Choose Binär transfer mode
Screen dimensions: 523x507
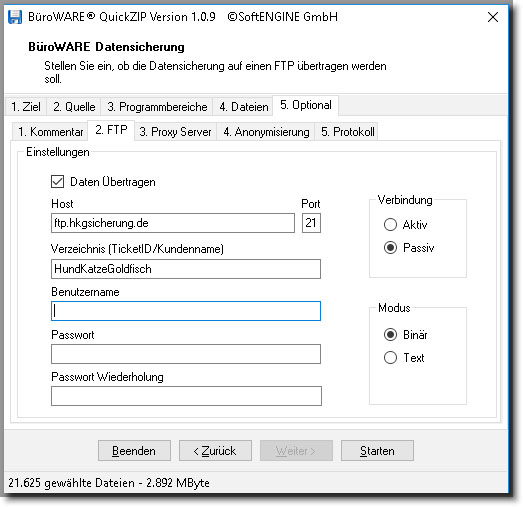pos(390,335)
